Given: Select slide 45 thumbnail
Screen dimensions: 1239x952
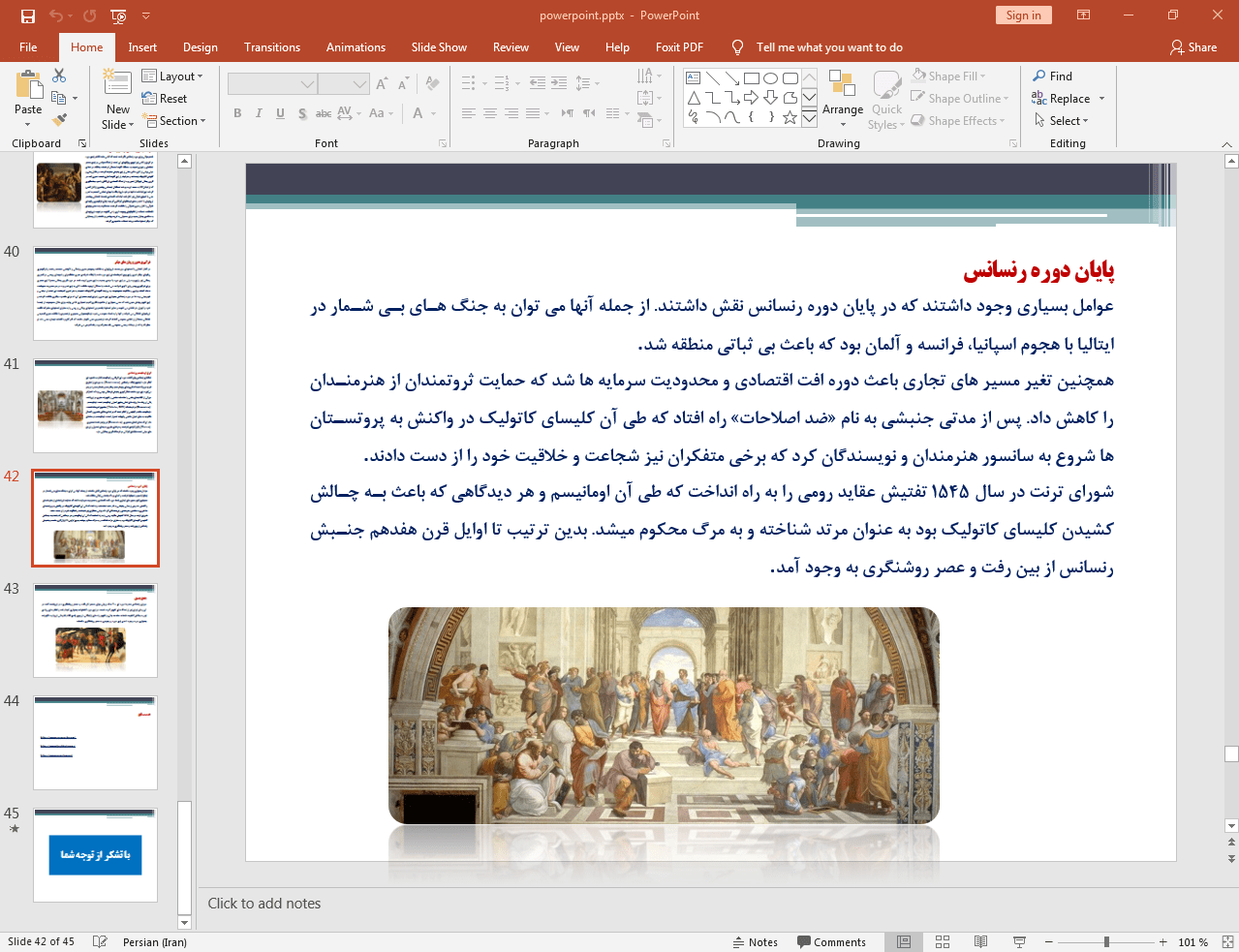Looking at the screenshot, I should tap(95, 855).
